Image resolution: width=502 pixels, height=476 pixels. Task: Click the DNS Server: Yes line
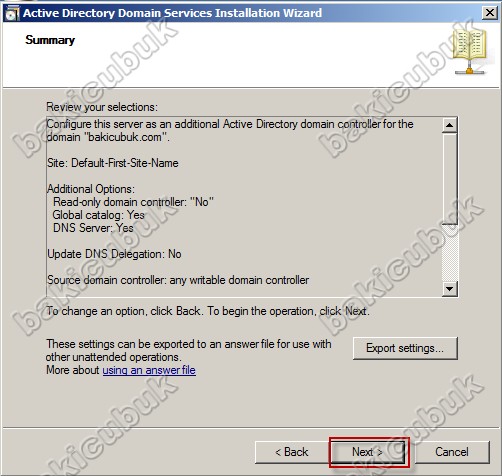coord(93,228)
